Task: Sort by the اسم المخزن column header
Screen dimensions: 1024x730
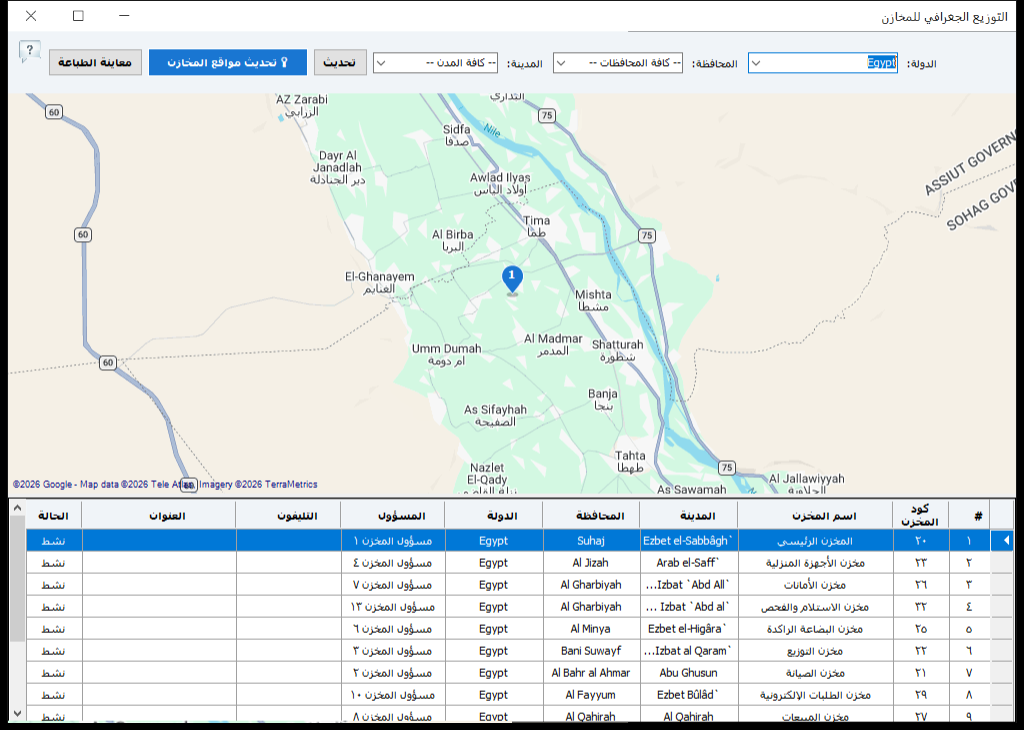Action: [816, 515]
